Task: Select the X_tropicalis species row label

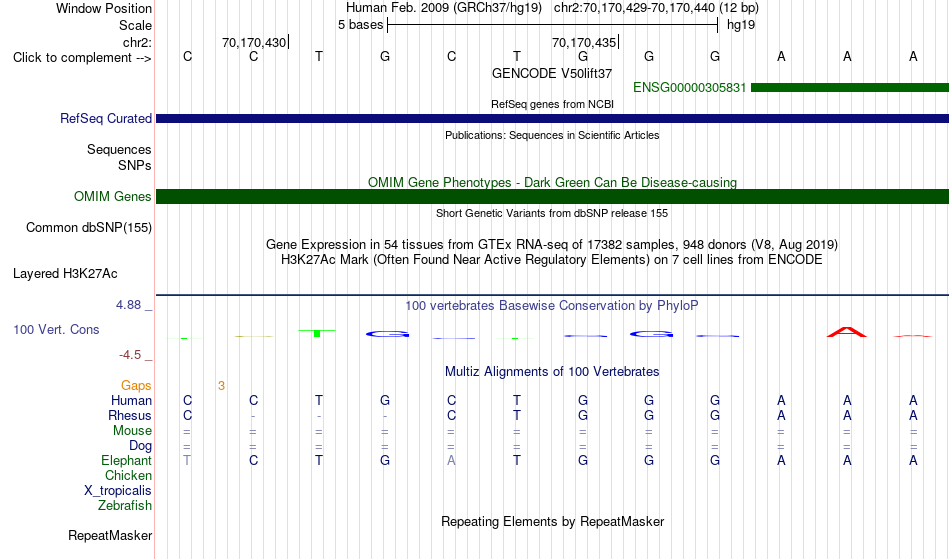Action: (118, 491)
